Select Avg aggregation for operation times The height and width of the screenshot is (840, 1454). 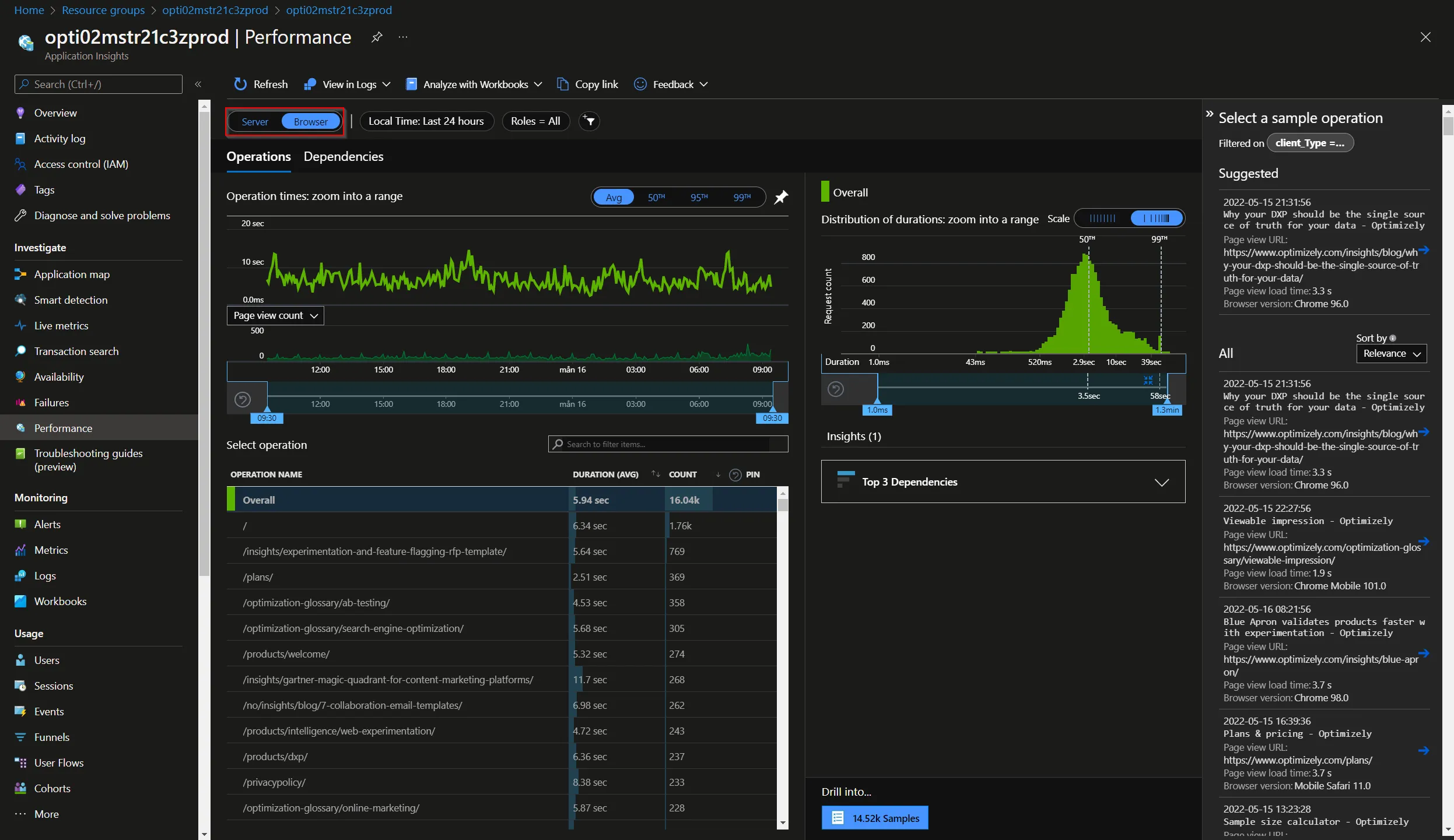click(x=614, y=197)
